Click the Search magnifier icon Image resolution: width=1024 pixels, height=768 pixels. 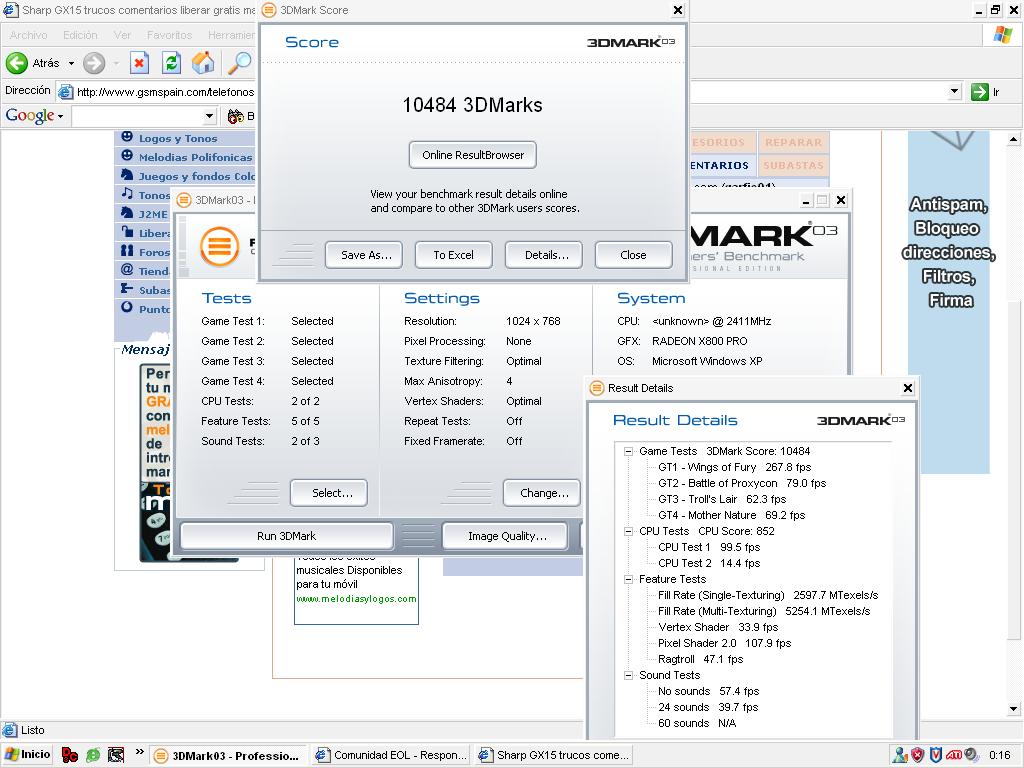pyautogui.click(x=240, y=63)
